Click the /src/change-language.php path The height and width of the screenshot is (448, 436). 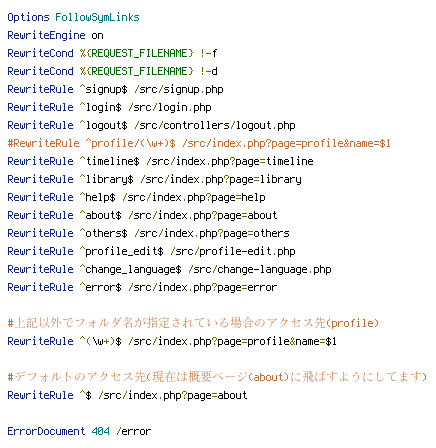(x=260, y=269)
